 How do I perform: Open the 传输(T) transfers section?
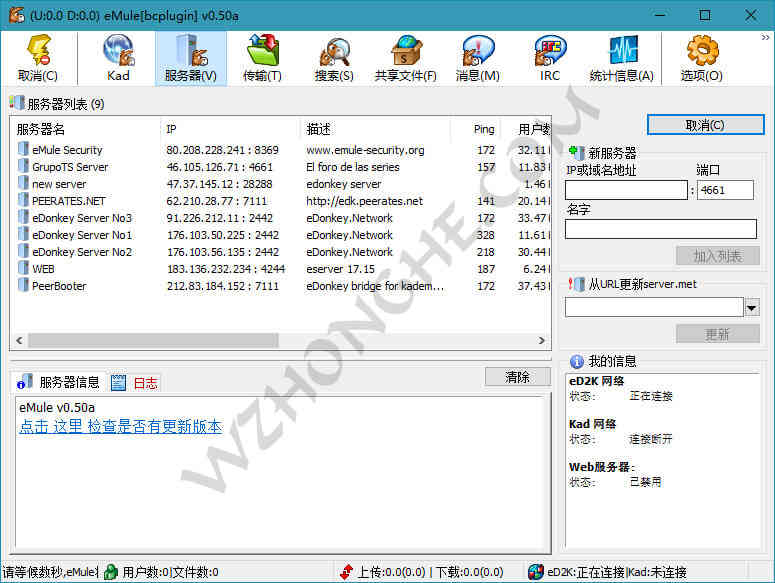[x=262, y=58]
